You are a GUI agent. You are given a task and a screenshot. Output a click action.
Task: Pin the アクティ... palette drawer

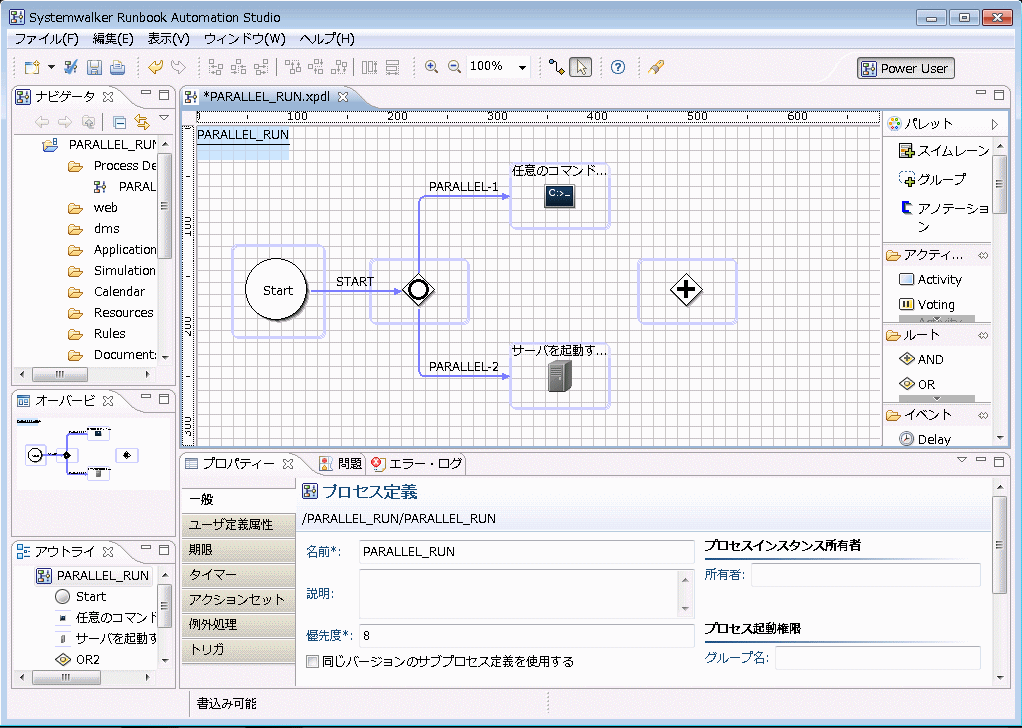point(983,255)
